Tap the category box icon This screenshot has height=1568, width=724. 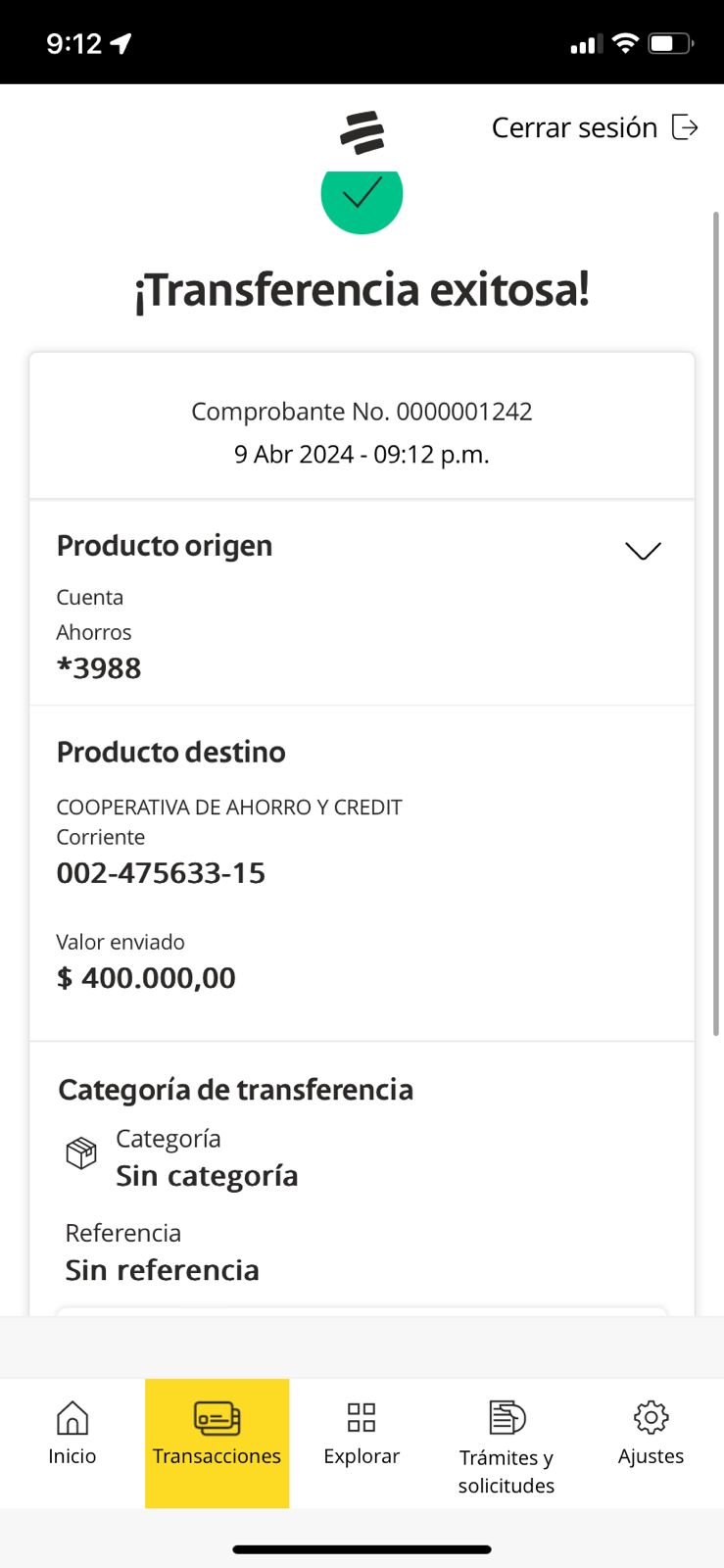[x=81, y=1152]
